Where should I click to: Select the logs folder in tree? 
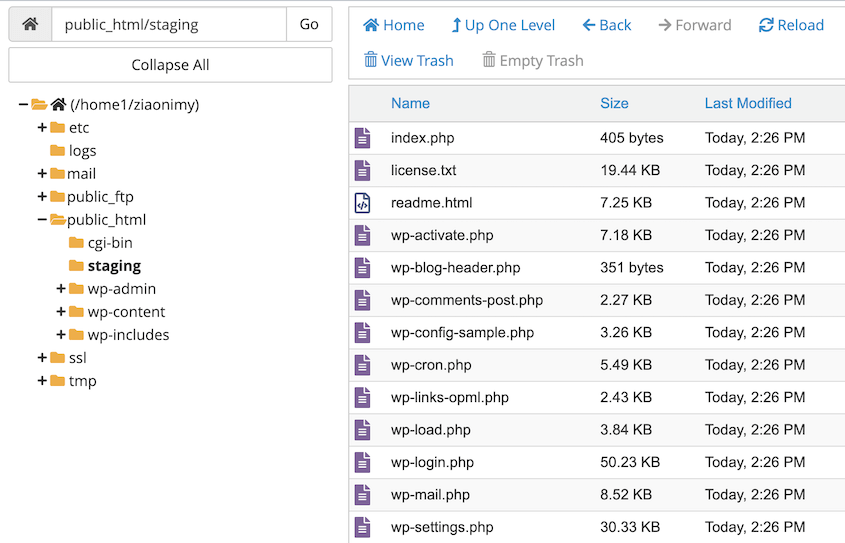pos(82,151)
